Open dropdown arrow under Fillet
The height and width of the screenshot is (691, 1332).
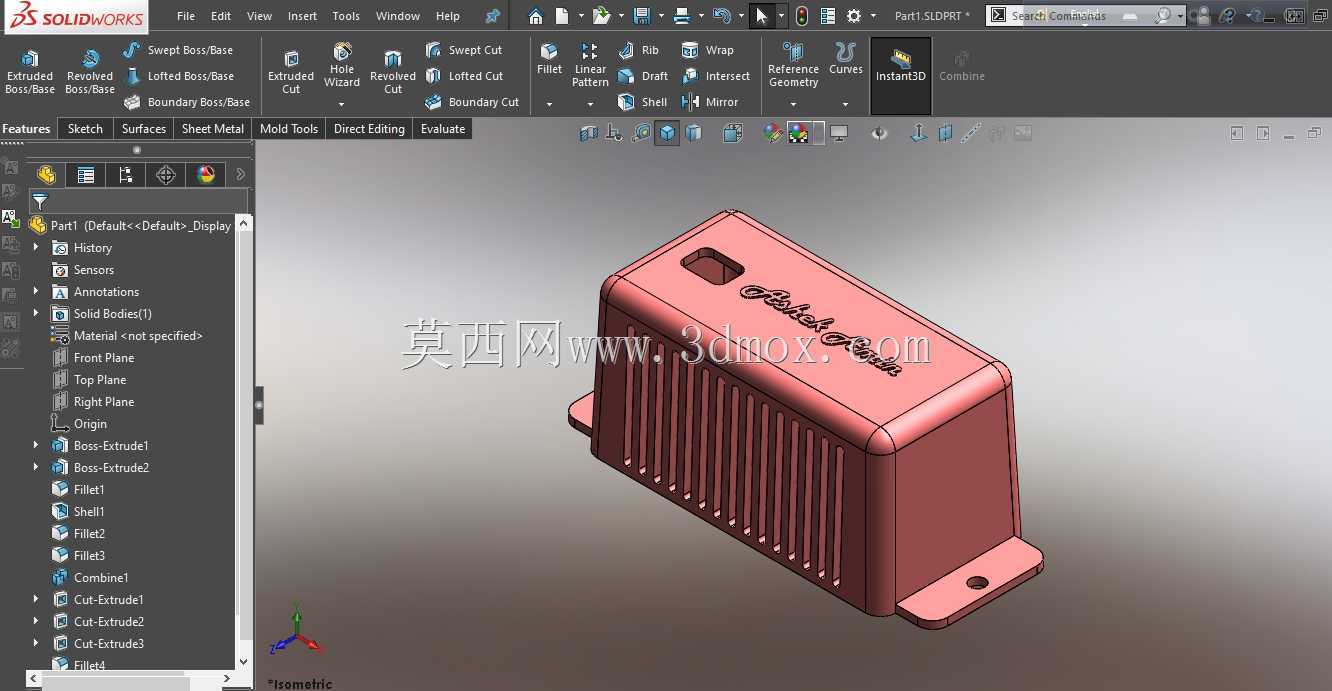click(x=549, y=104)
